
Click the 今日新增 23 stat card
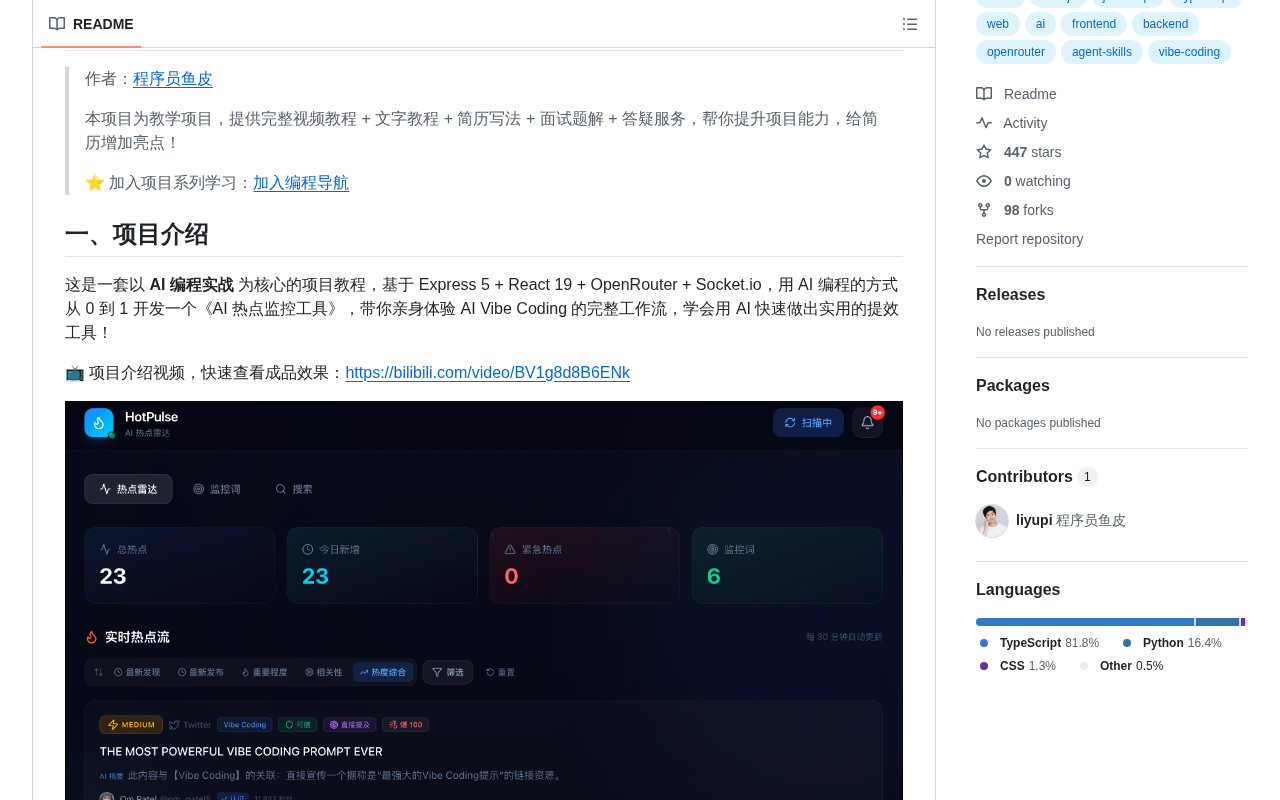382,565
